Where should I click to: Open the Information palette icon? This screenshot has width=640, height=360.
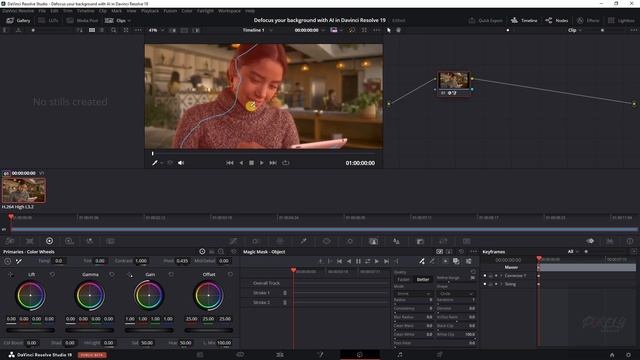coord(630,241)
